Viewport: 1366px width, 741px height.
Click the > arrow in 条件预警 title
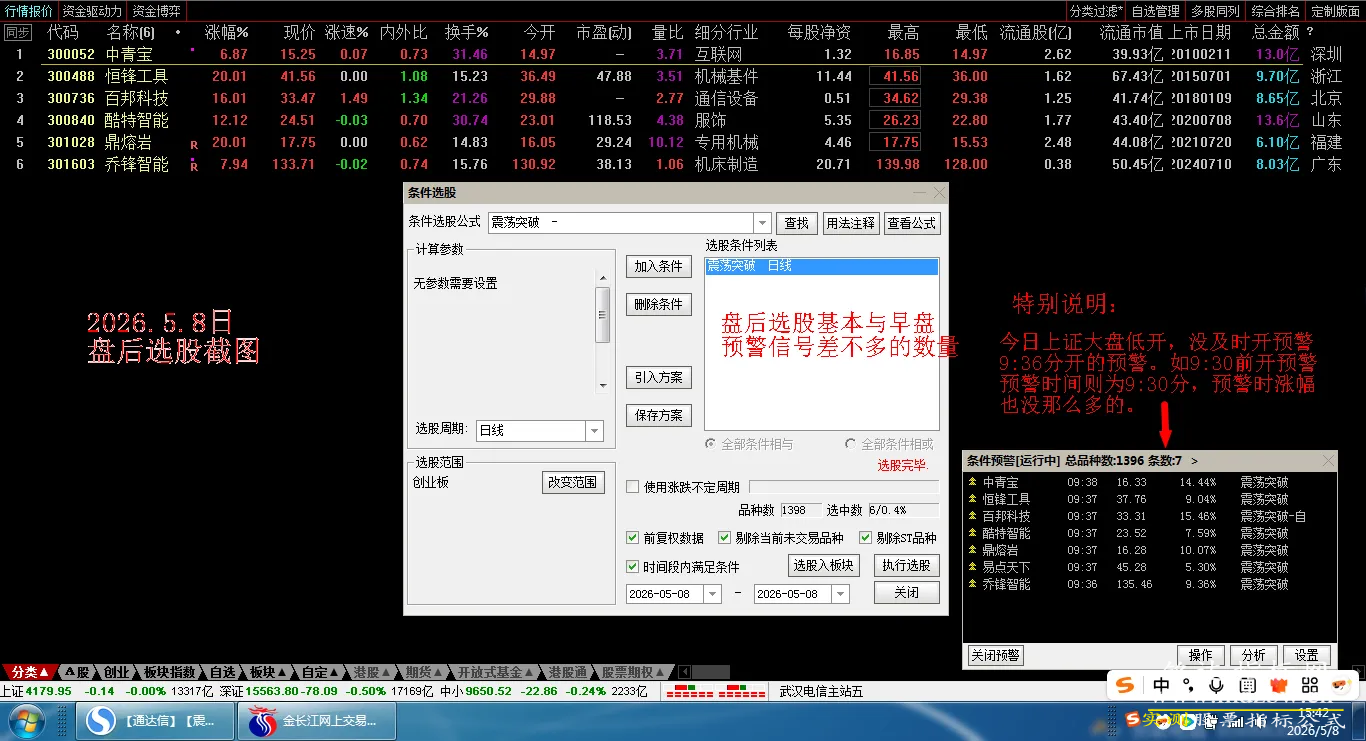point(1194,461)
